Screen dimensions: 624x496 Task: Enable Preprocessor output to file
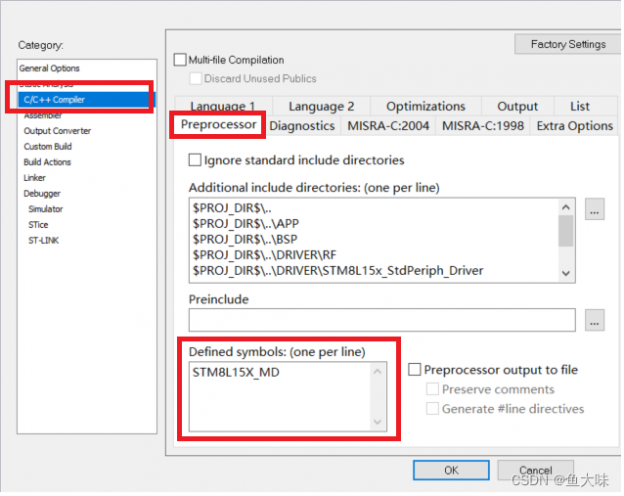[x=415, y=370]
